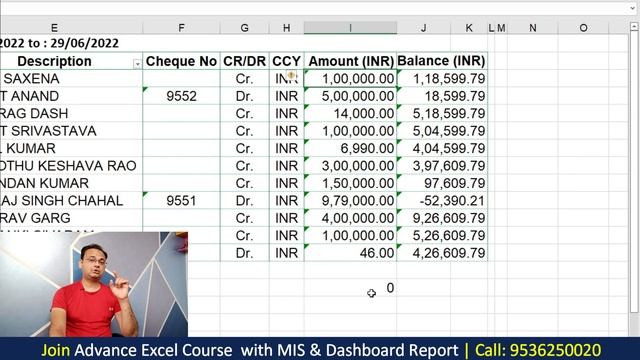
Task: Click the vertical scrollbar up arrow
Action: pyautogui.click(x=634, y=27)
